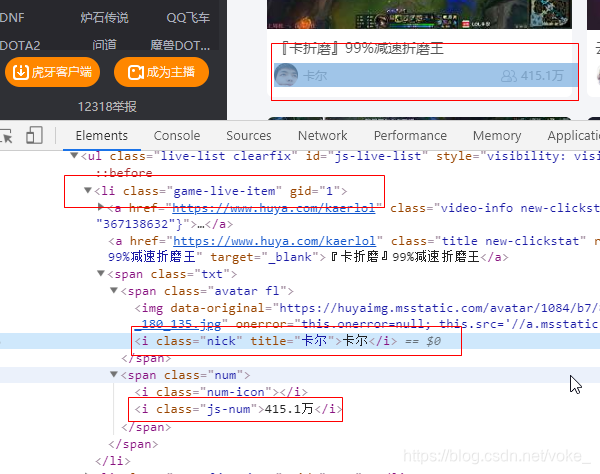This screenshot has width=600, height=474.
Task: Click the 415.1万 viewer count on the card
Action: point(542,76)
